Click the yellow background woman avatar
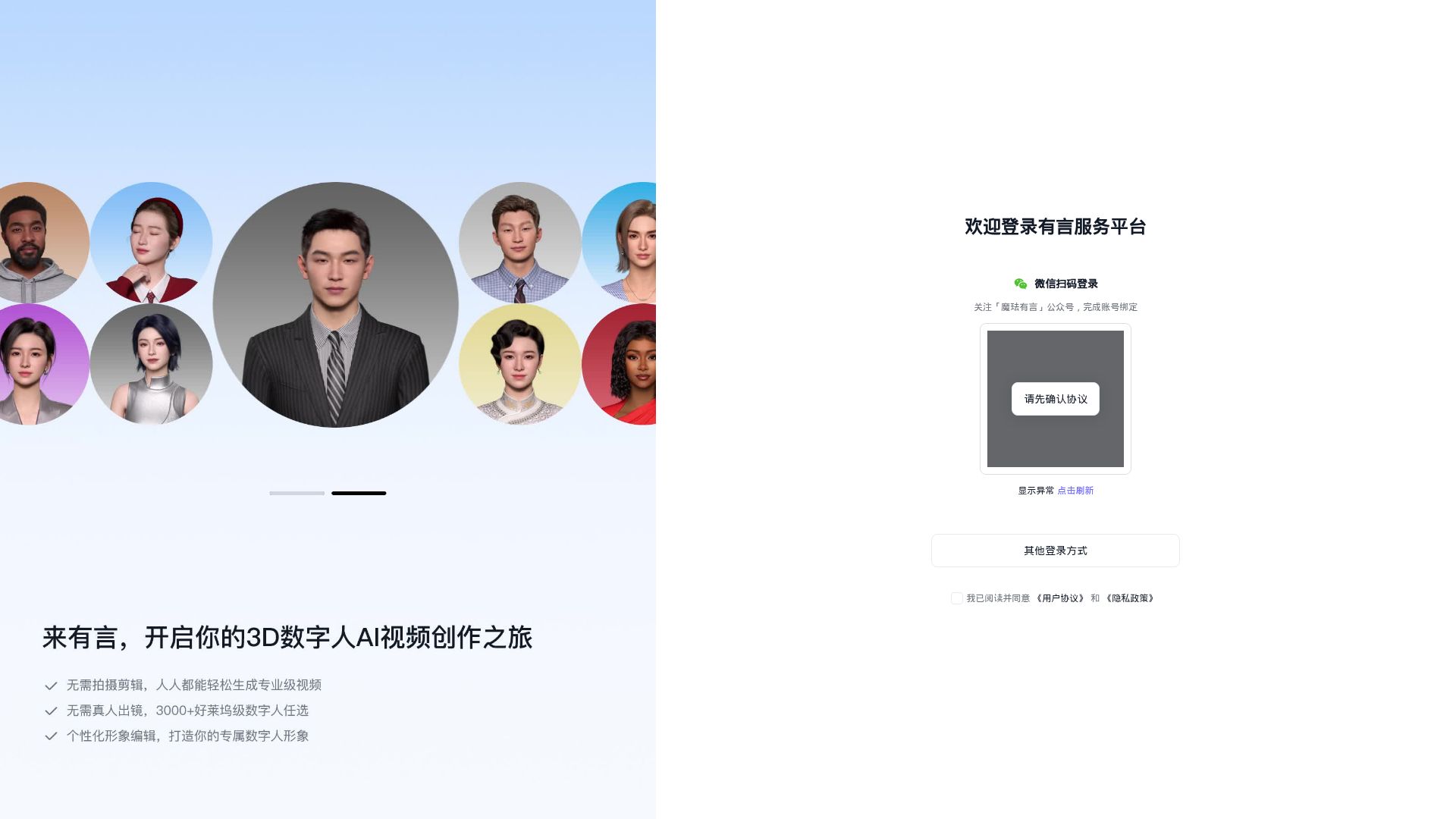 519,364
